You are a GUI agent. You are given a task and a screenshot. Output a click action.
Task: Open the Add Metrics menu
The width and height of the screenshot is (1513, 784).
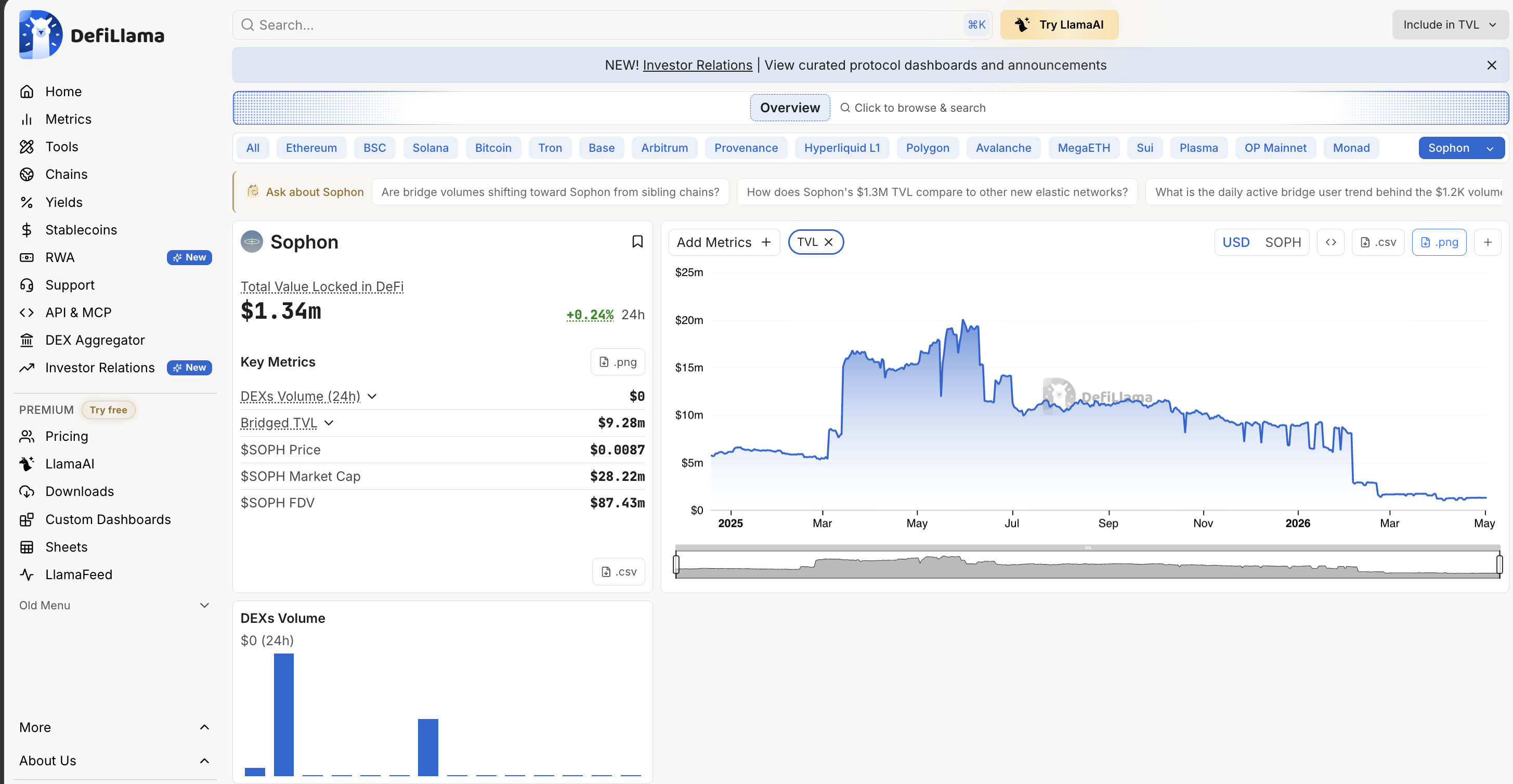tap(724, 242)
